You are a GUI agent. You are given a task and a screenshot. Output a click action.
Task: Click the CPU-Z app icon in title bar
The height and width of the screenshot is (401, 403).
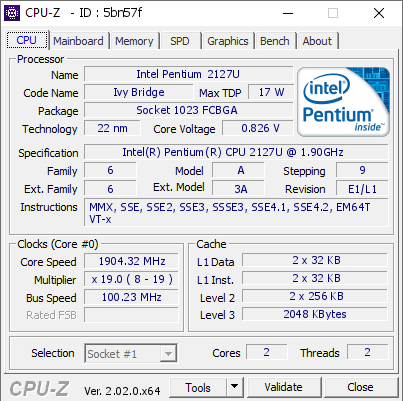[12, 13]
